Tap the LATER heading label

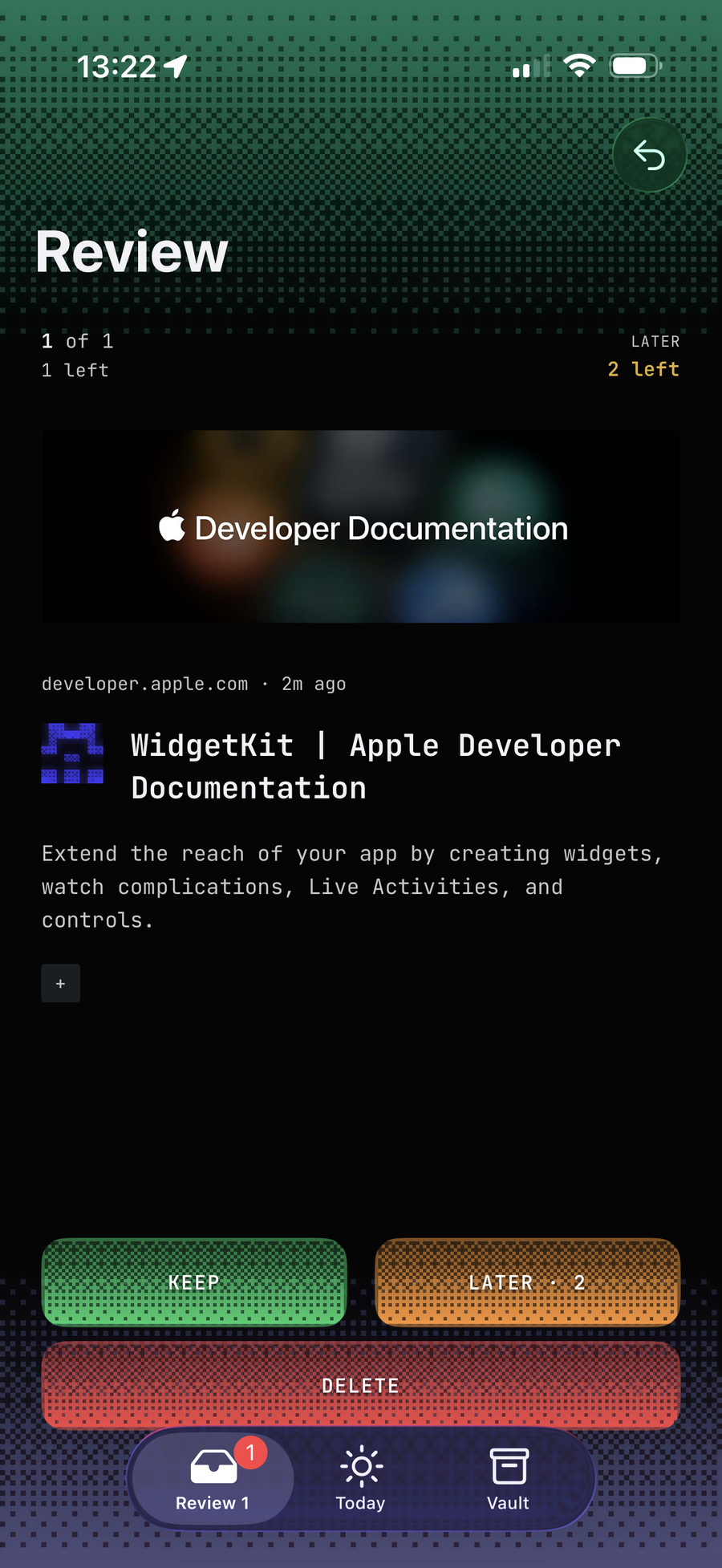pyautogui.click(x=655, y=342)
